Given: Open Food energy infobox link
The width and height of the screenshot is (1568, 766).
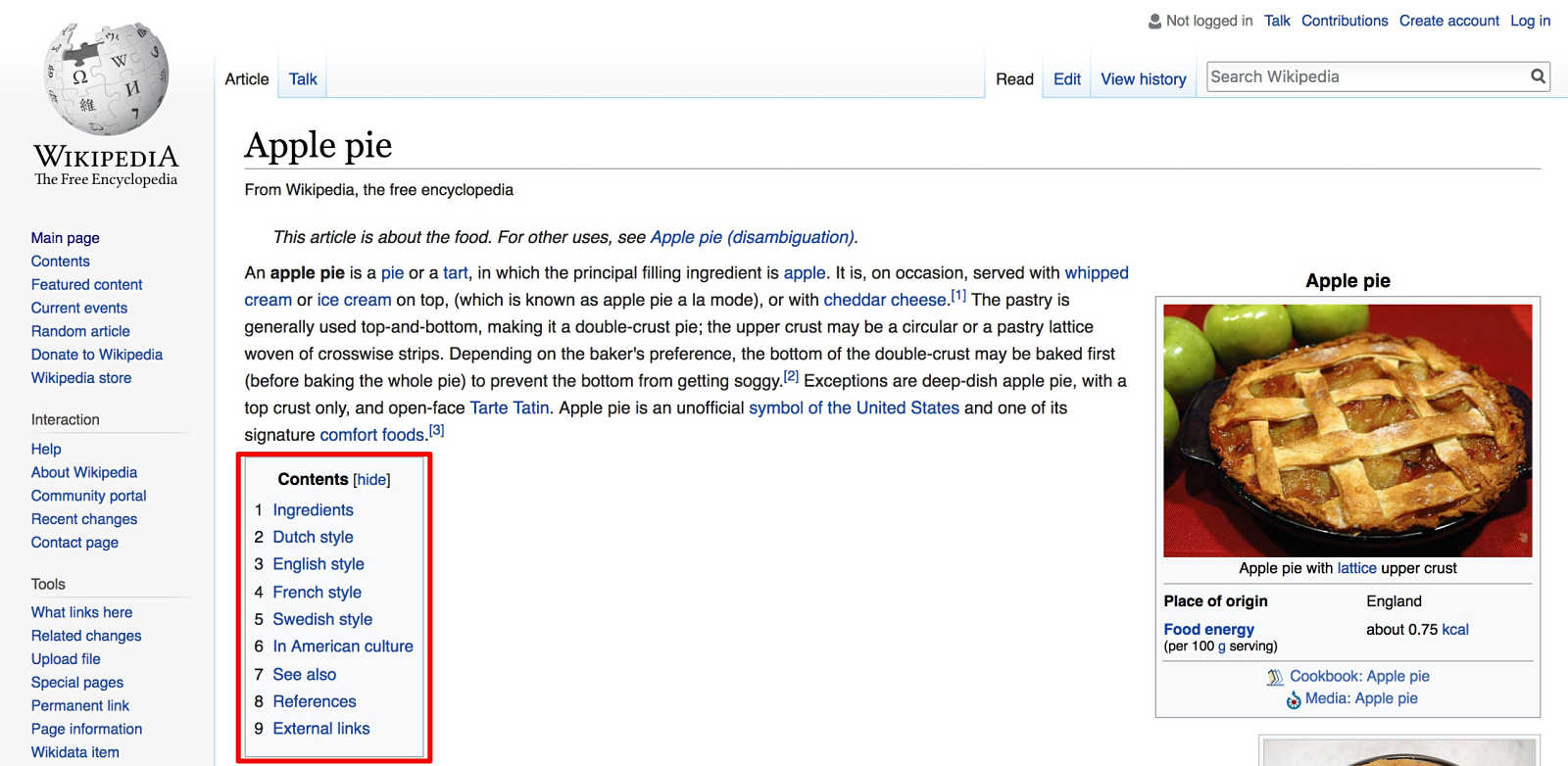Looking at the screenshot, I should pyautogui.click(x=1208, y=630).
